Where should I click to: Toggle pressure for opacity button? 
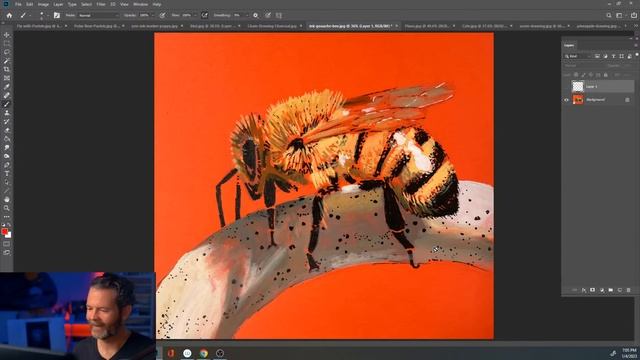(162, 16)
